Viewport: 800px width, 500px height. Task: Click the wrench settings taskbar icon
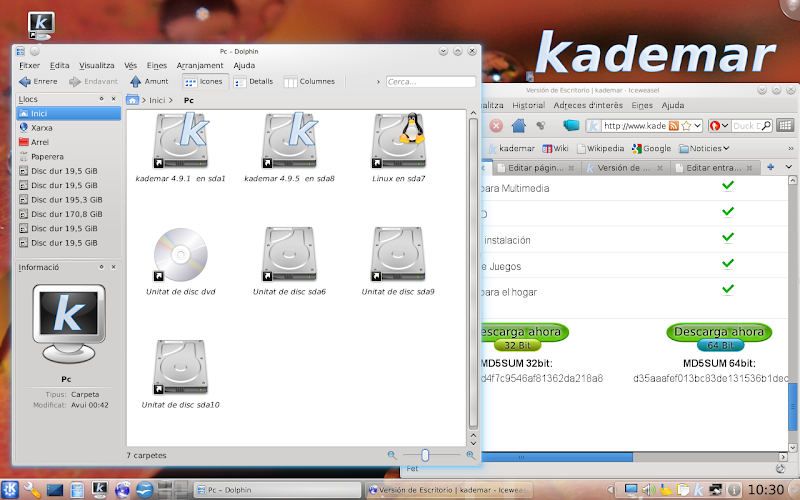(x=32, y=490)
